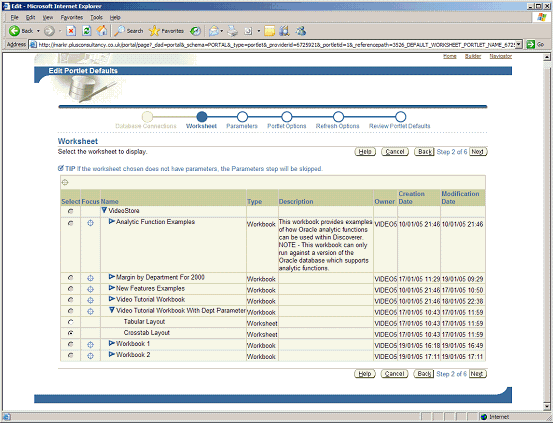Click the Home page icon

click(102, 31)
